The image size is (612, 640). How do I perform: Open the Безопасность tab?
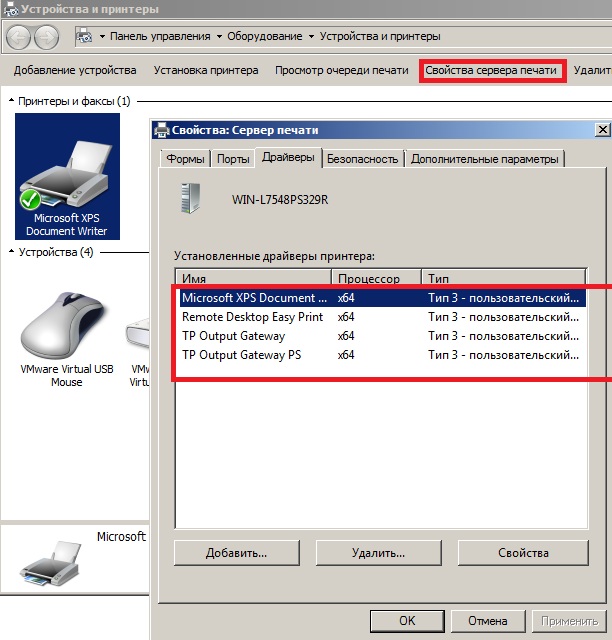(x=363, y=159)
